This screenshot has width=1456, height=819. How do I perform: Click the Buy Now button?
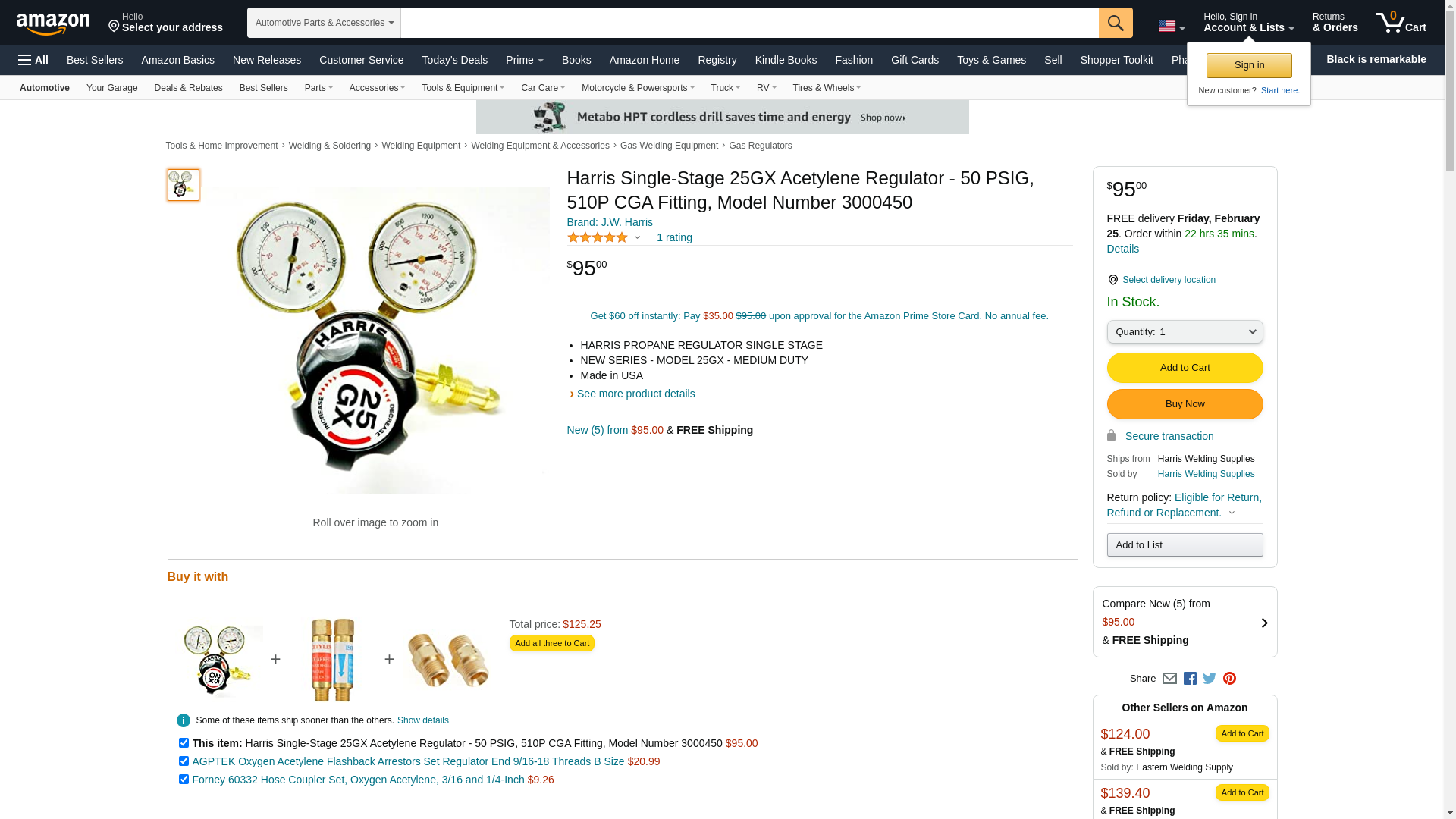point(1185,404)
